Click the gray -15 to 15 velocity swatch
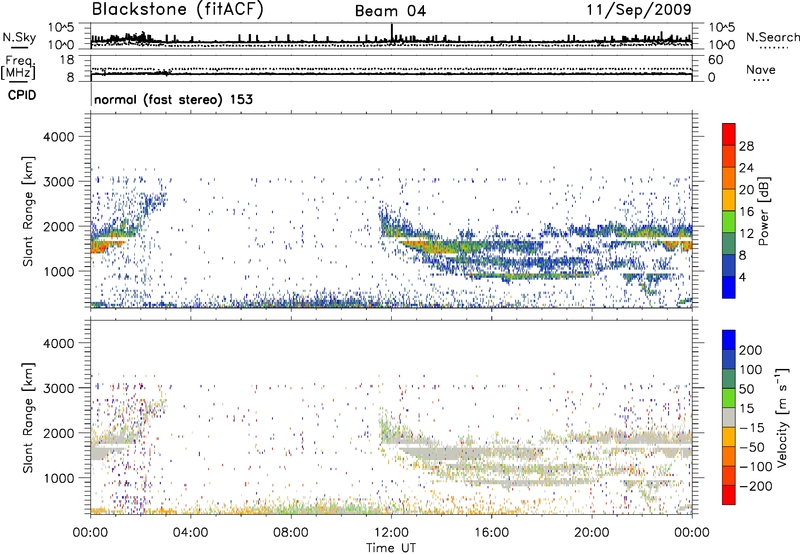Image resolution: width=800 pixels, height=554 pixels. [x=729, y=417]
